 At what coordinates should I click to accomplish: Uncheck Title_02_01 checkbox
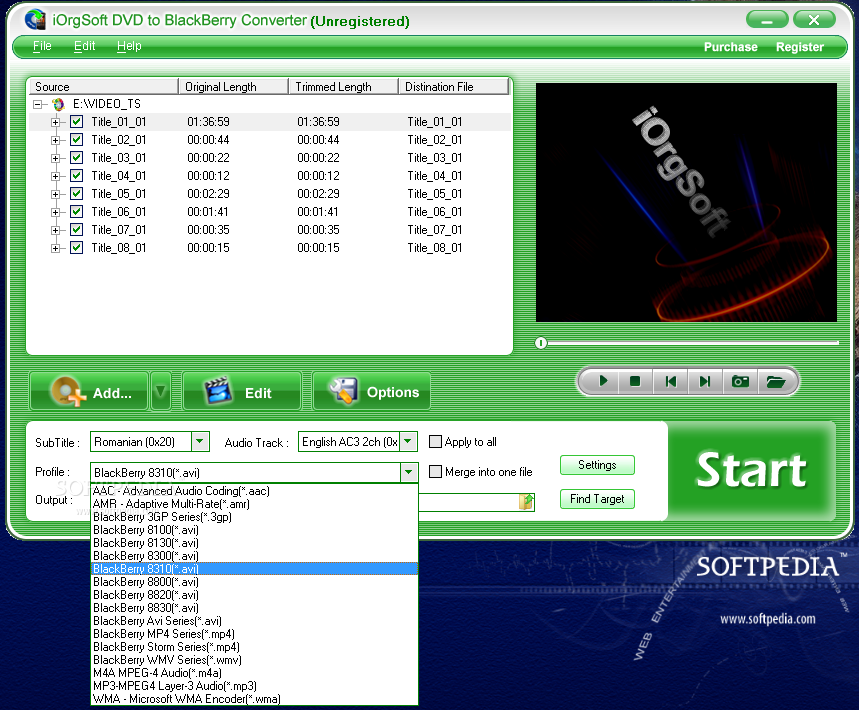77,140
